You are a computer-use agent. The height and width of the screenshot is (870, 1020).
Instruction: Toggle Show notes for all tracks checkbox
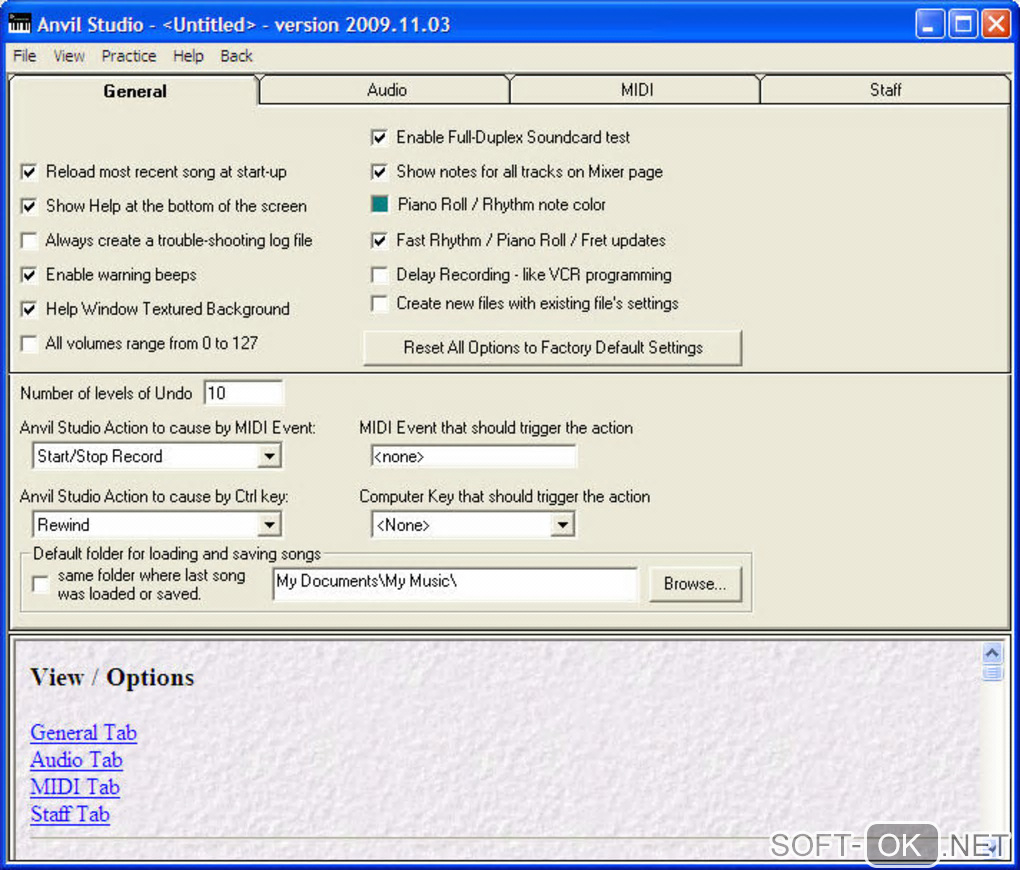(x=379, y=172)
